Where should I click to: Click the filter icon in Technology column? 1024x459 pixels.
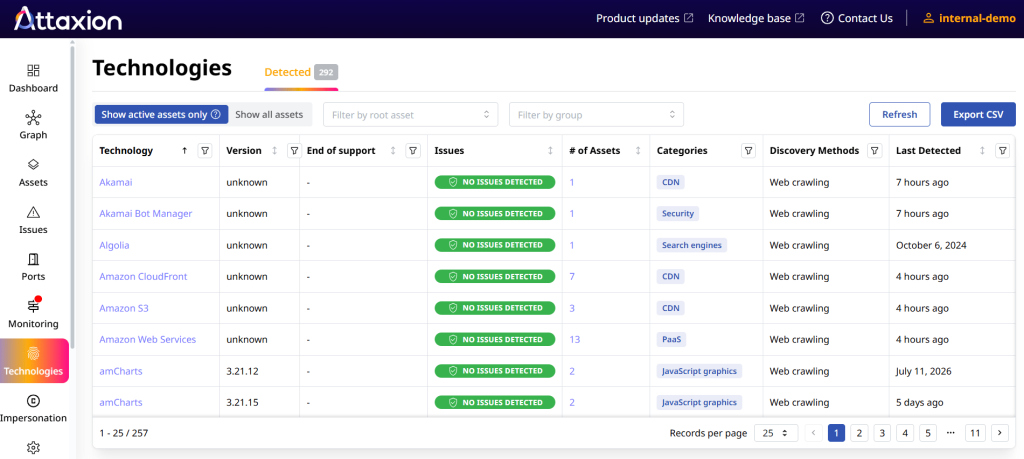coord(205,151)
